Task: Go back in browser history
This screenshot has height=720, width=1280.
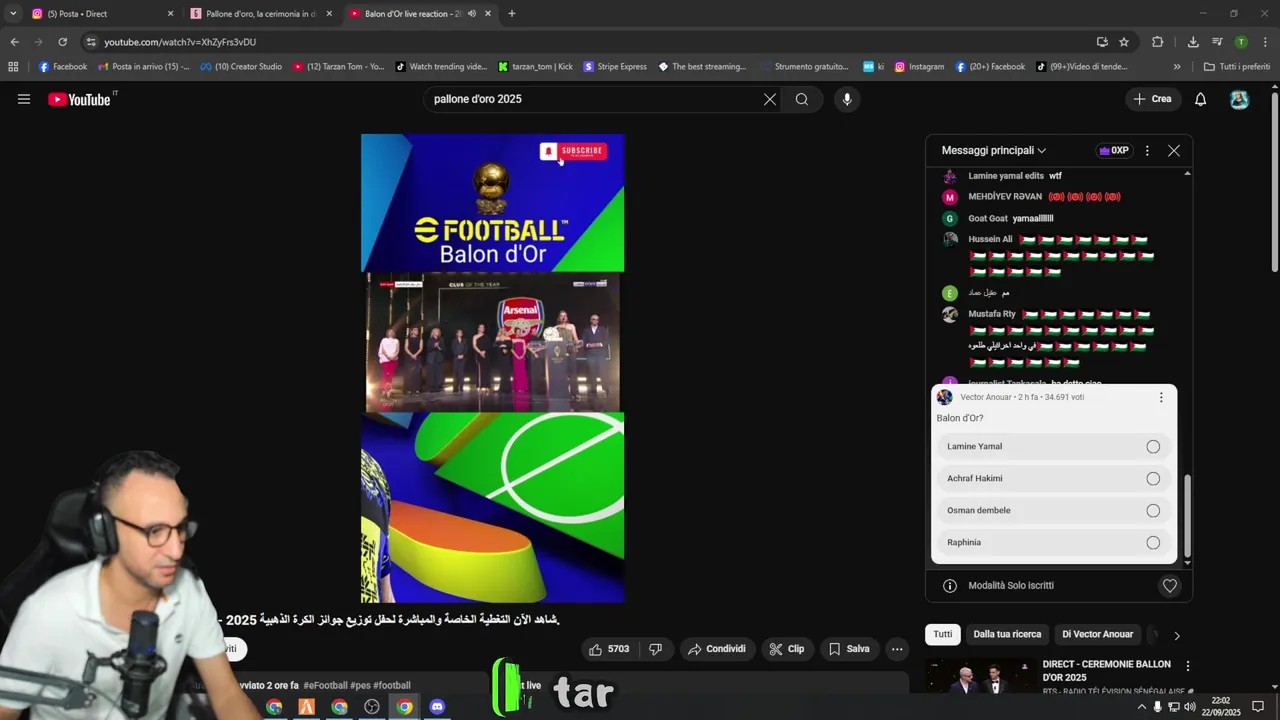Action: coord(14,42)
